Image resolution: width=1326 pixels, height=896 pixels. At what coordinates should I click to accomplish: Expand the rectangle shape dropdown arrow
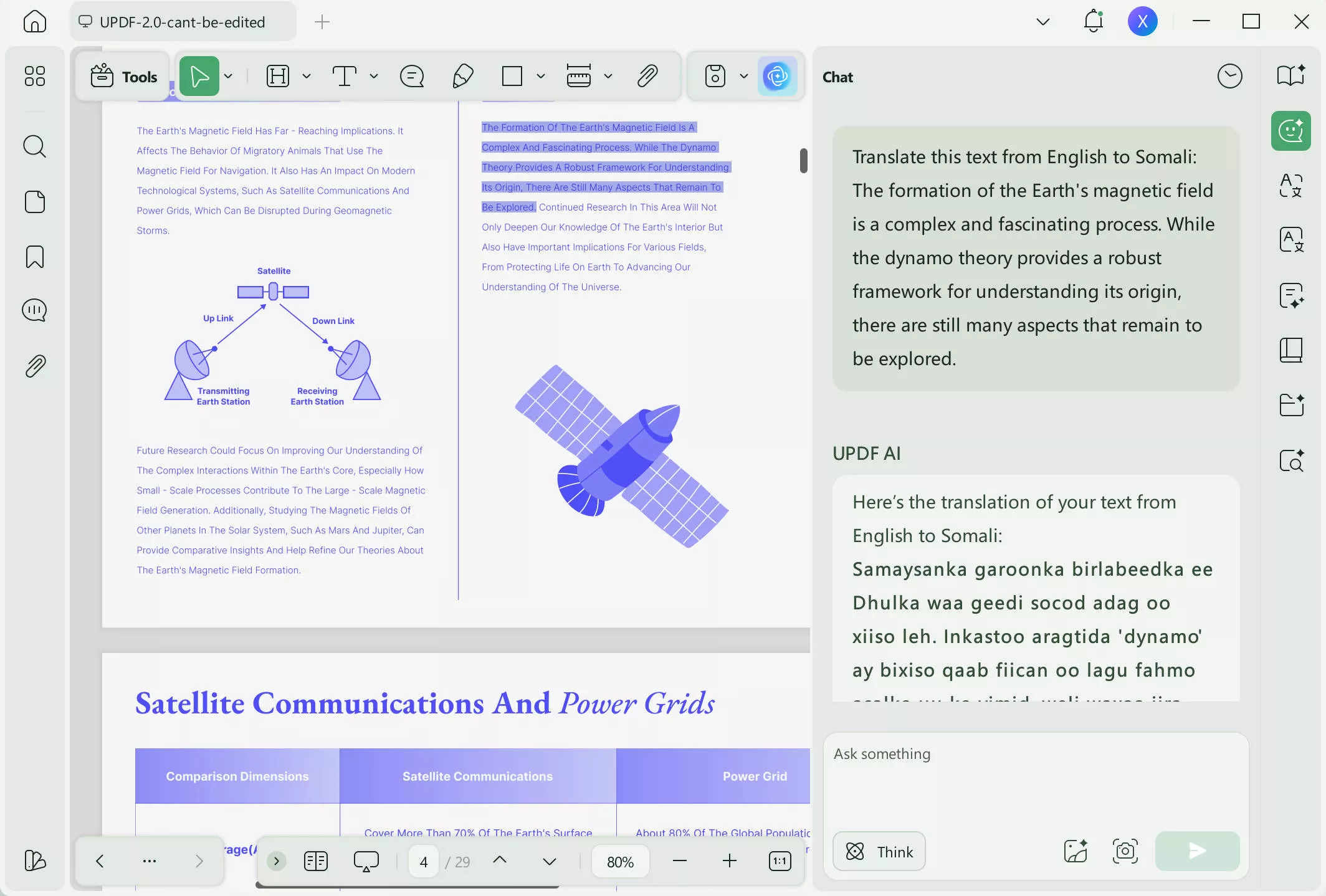click(x=541, y=76)
